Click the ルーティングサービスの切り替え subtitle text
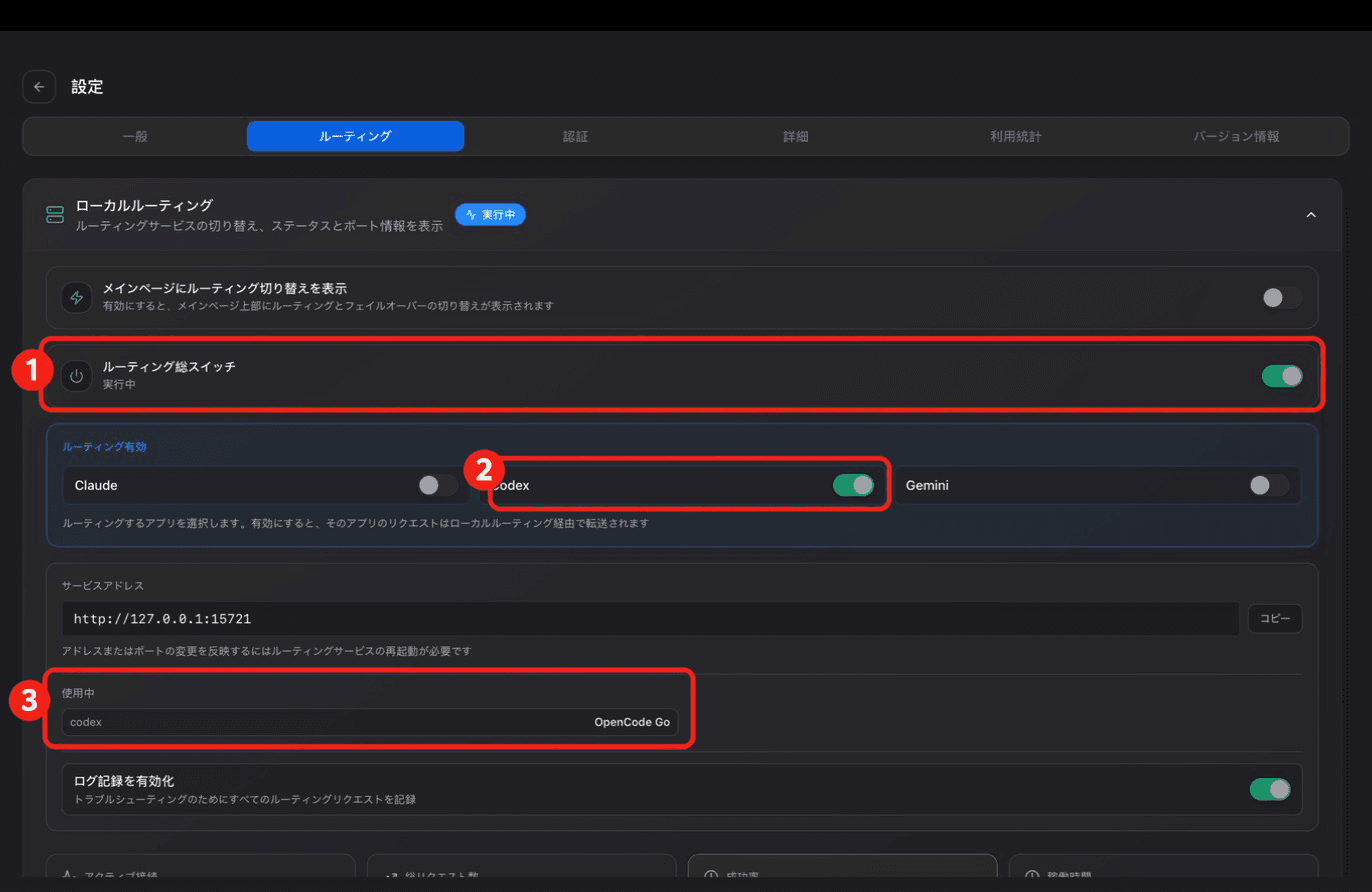 click(x=259, y=227)
